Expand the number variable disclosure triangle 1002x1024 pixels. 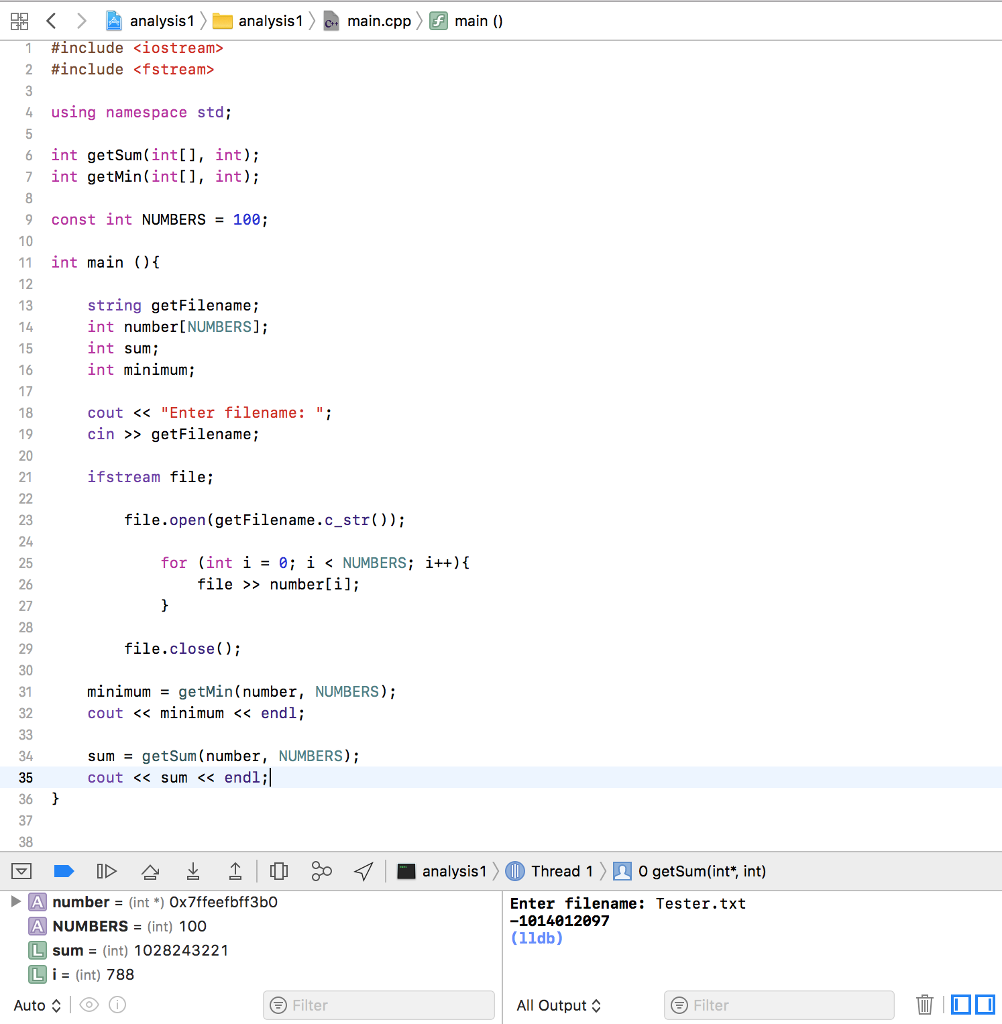[x=14, y=901]
